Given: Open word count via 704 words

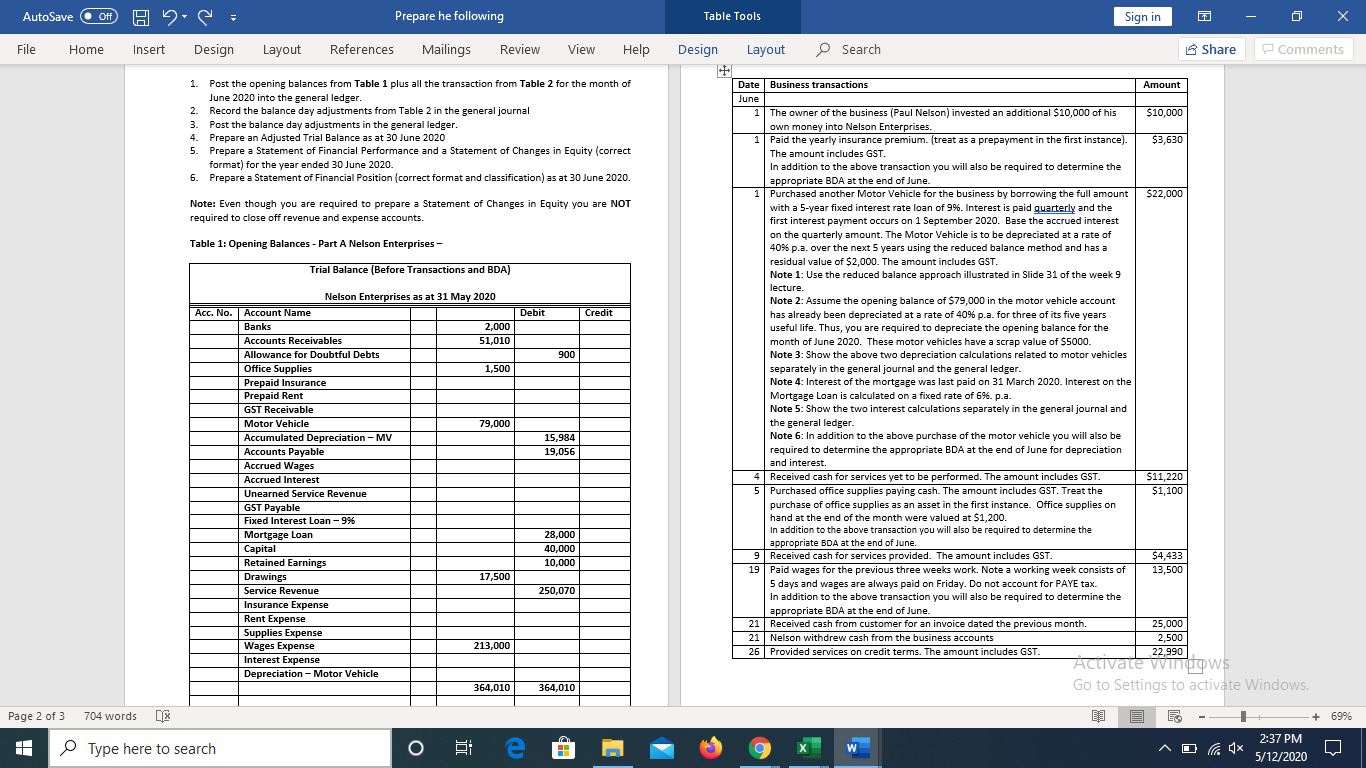Looking at the screenshot, I should tap(110, 716).
